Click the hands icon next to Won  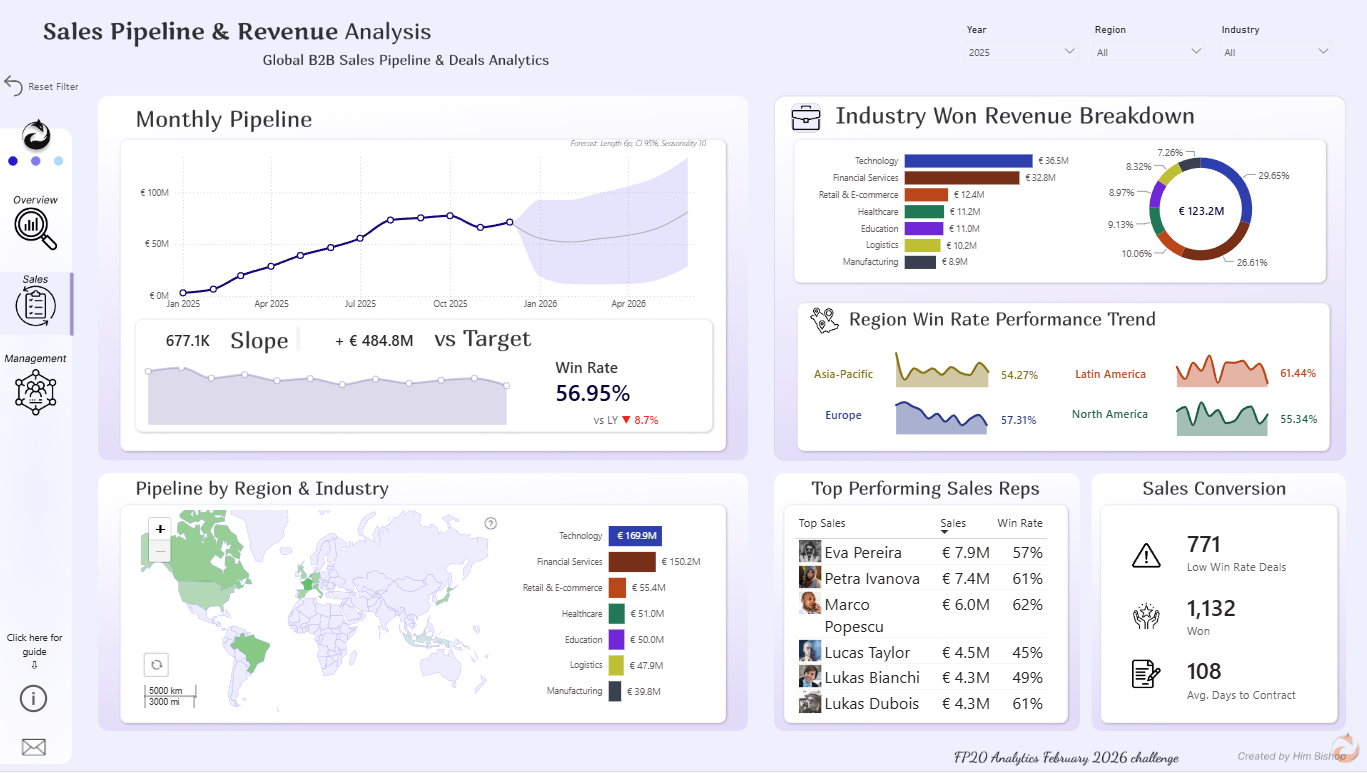click(1146, 618)
